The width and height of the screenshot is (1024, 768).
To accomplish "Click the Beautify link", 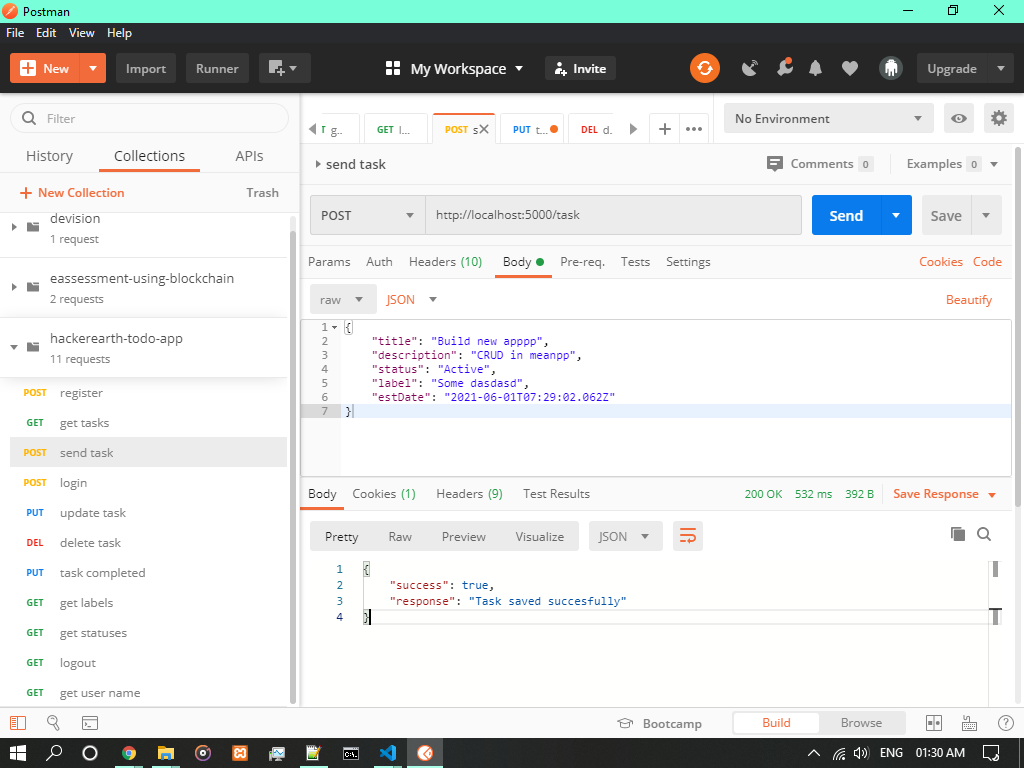I will [x=968, y=299].
